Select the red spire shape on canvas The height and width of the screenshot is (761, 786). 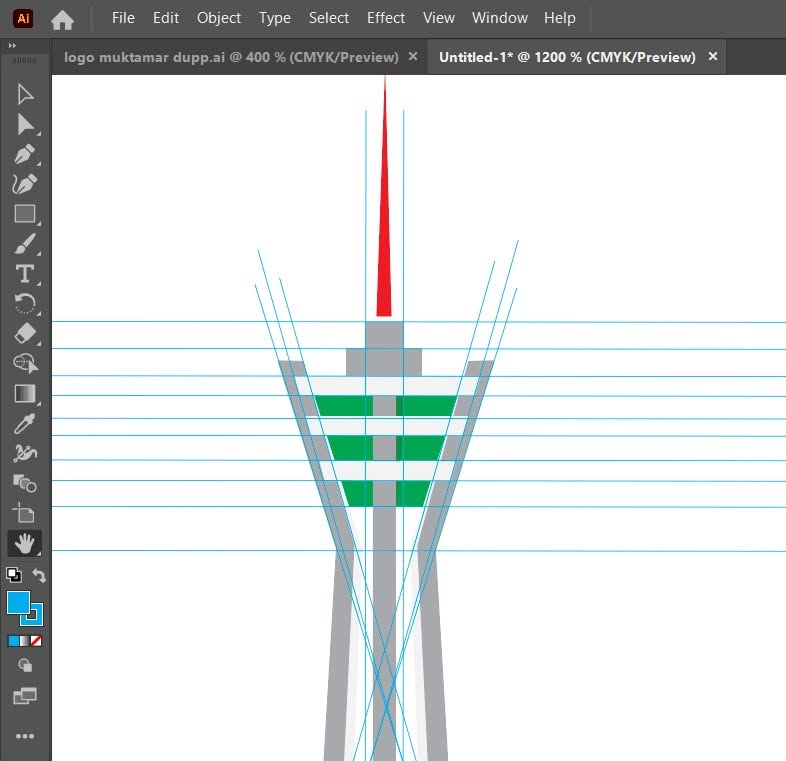click(384, 251)
